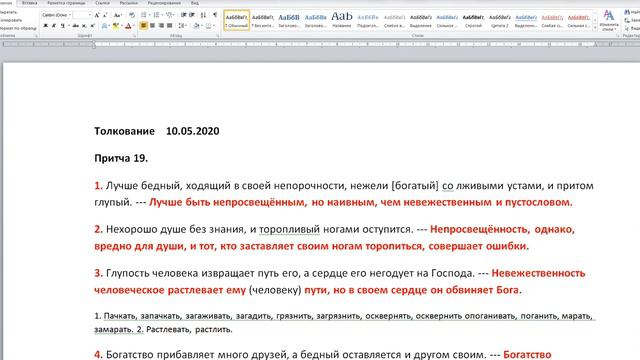This screenshot has height=360, width=640.
Task: Open the Разметка страницы tab
Action: pos(66,3)
